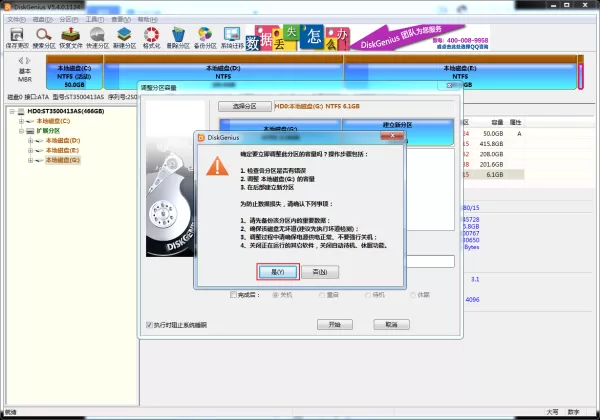
Task: Open the 文件(F) menu
Action: [x=16, y=20]
